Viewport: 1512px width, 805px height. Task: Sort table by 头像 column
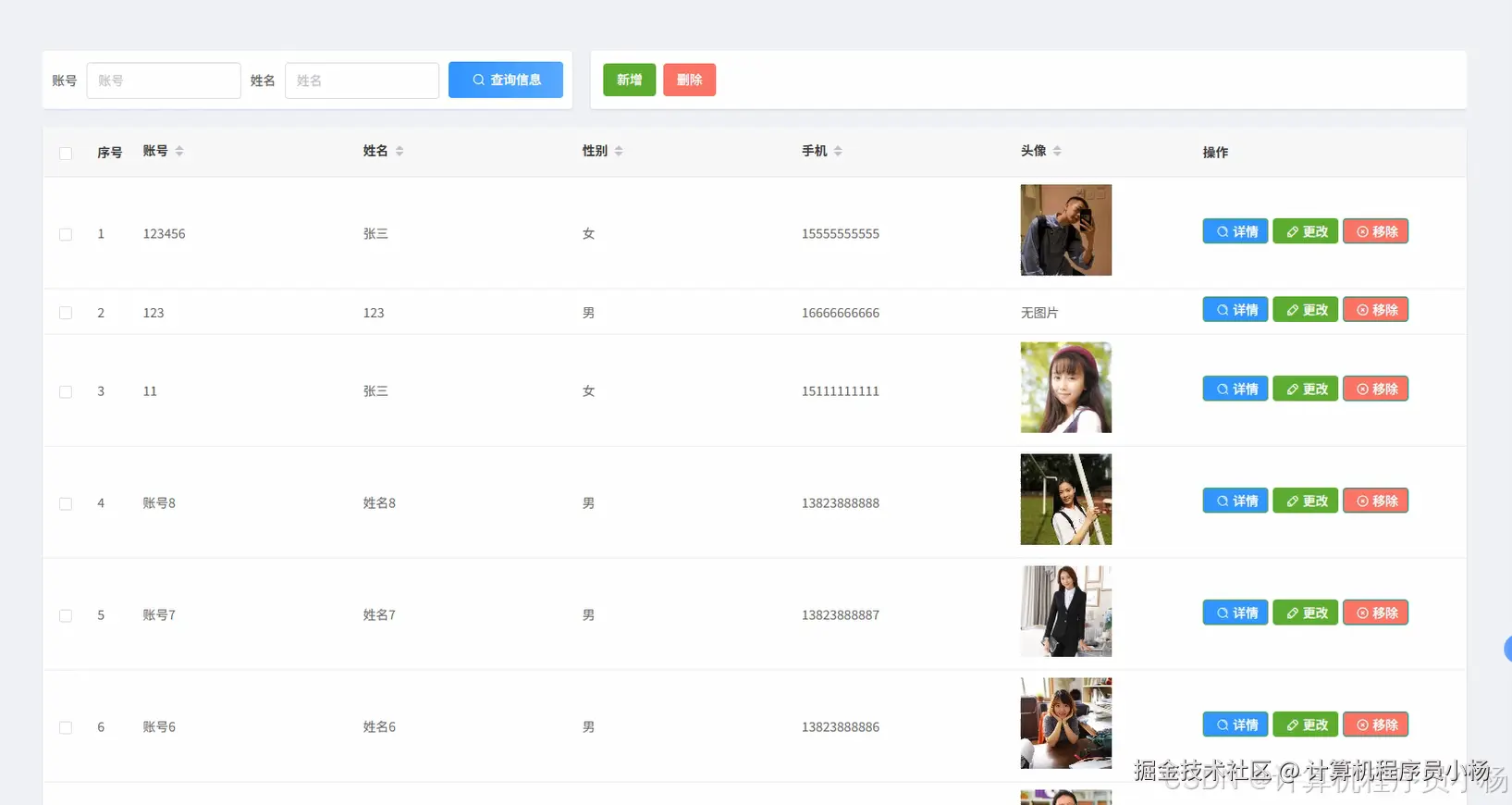point(1057,151)
